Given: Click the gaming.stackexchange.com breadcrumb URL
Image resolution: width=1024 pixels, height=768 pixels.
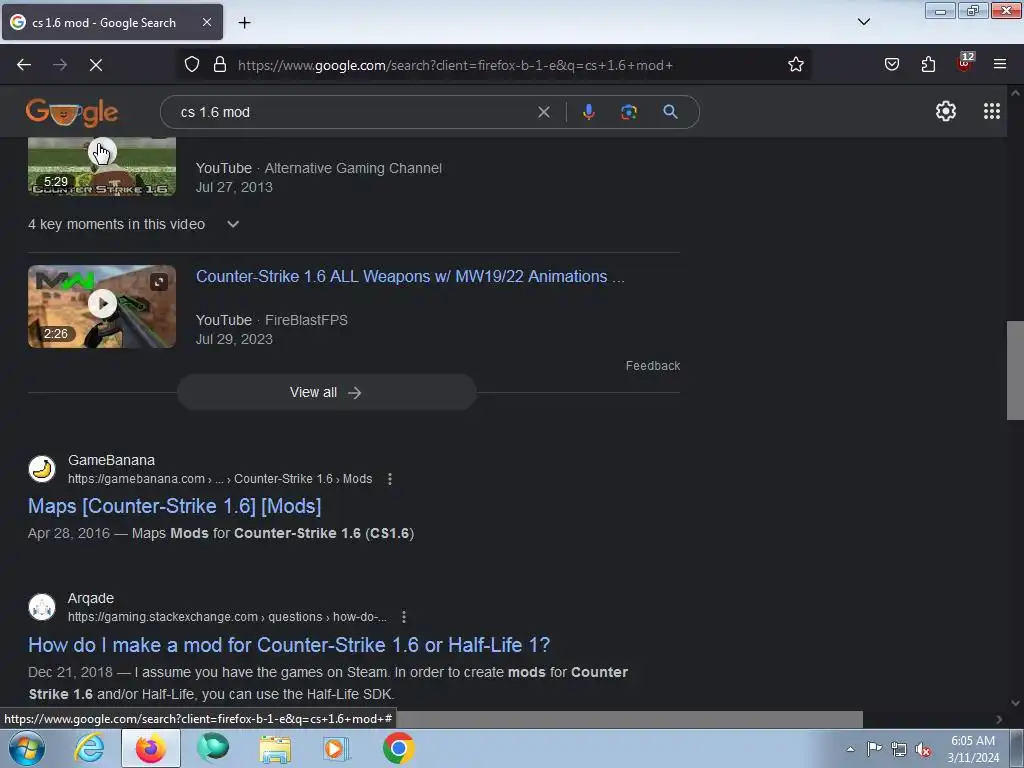Looking at the screenshot, I should (227, 617).
